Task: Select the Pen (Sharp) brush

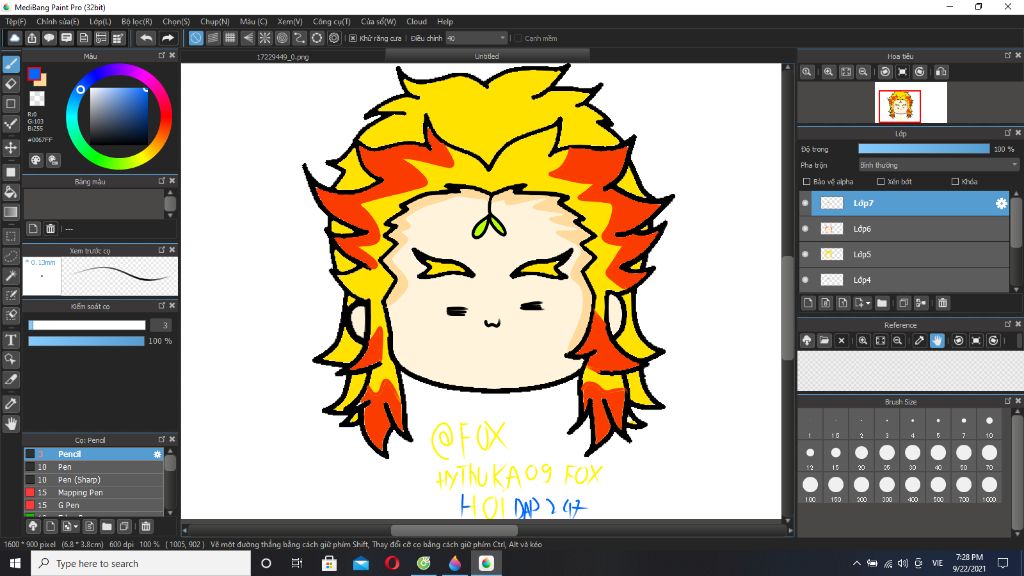Action: (x=93, y=479)
